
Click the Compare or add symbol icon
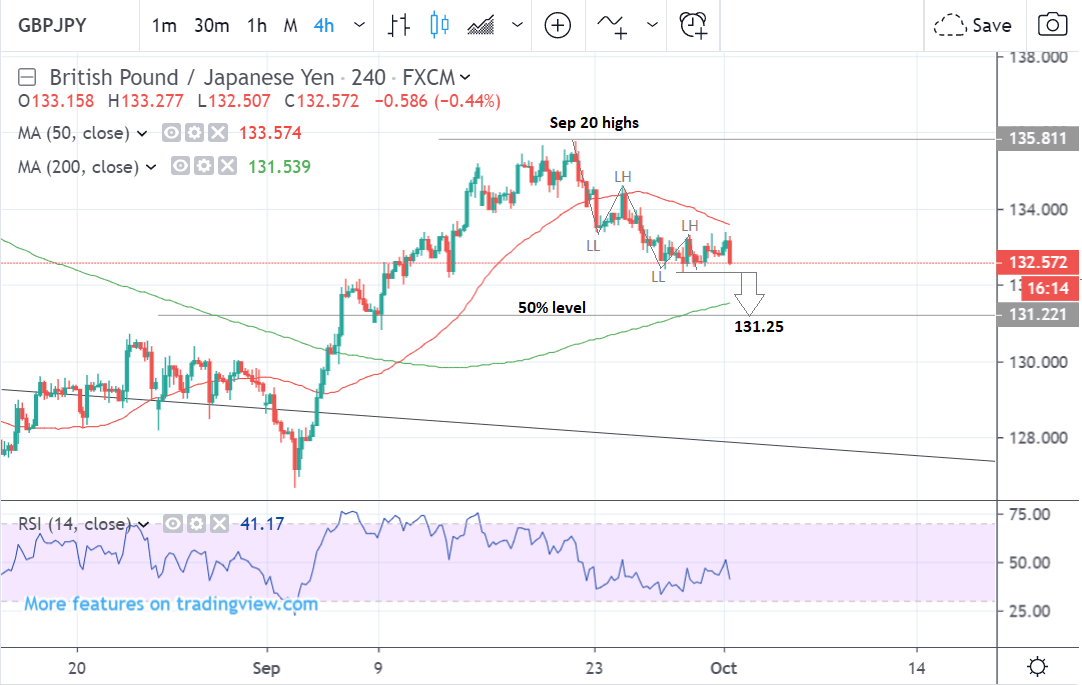click(x=557, y=25)
